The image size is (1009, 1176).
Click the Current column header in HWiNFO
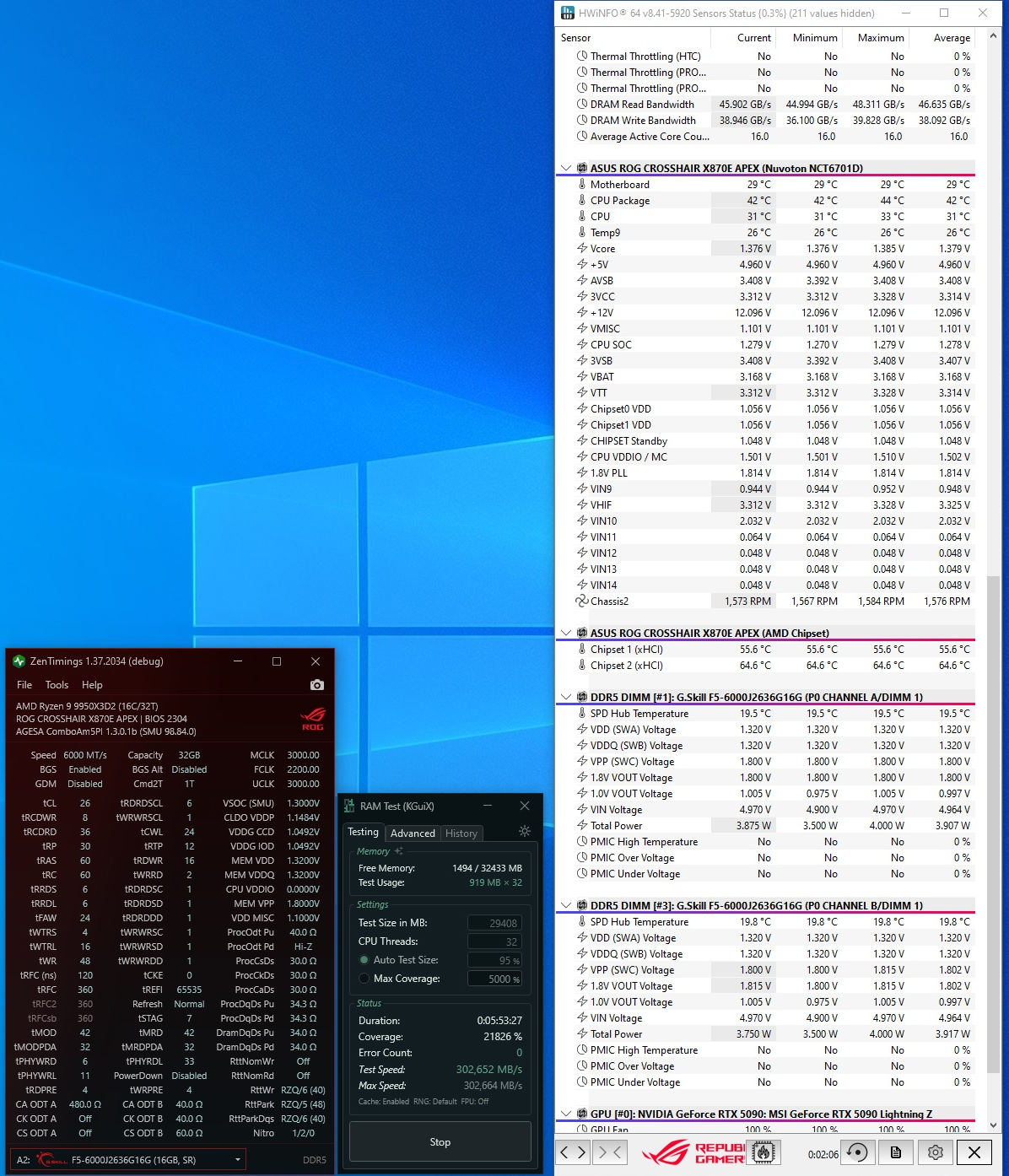tap(744, 38)
